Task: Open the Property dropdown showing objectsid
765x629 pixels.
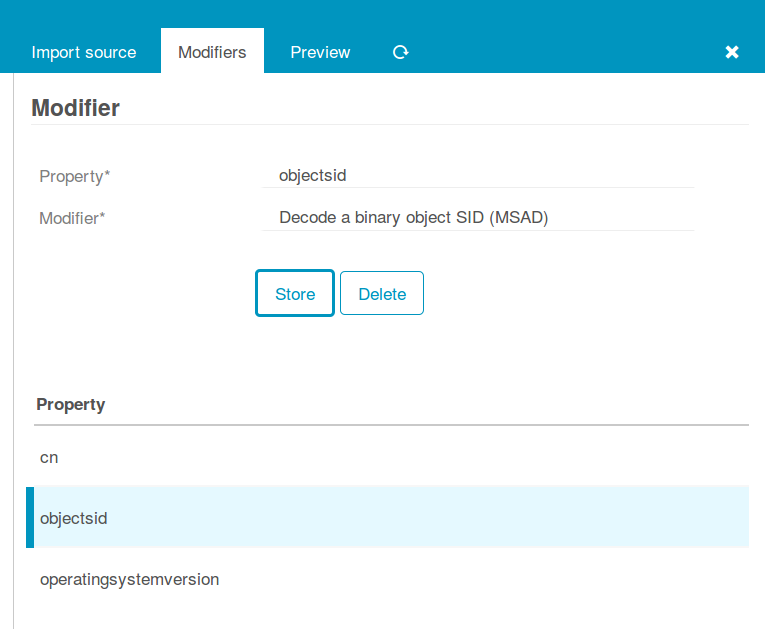Action: (x=478, y=176)
